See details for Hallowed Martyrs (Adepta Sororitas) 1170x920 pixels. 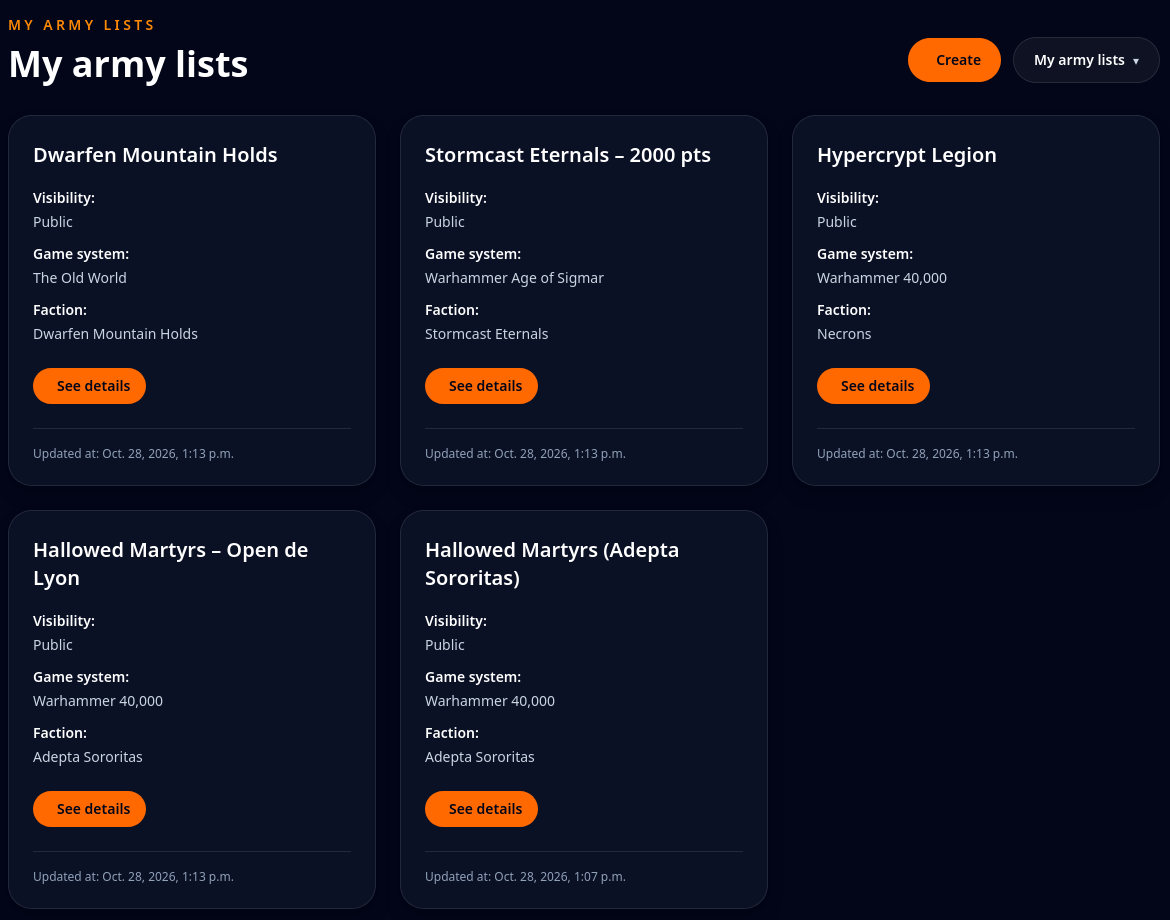(x=481, y=809)
